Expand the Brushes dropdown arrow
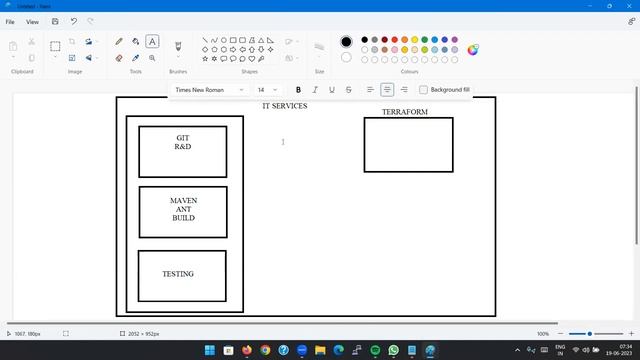Viewport: 640px width, 360px height. [x=178, y=58]
